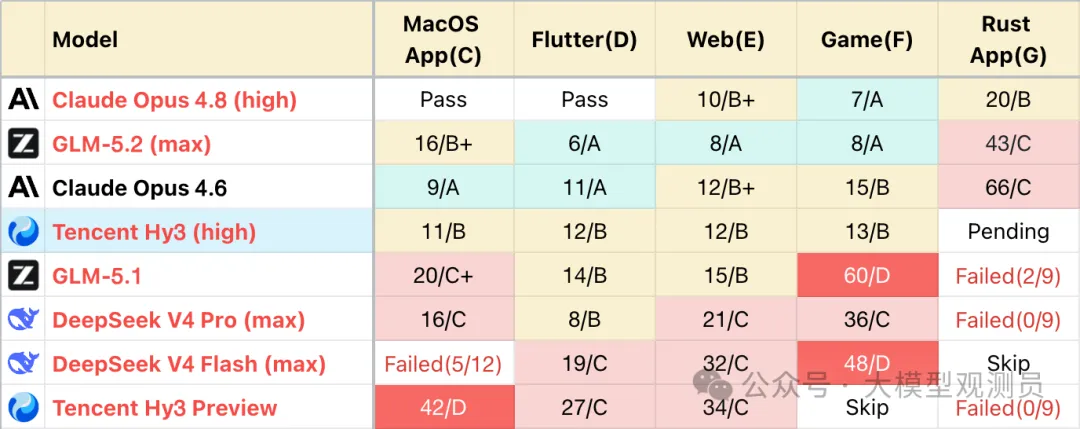Click the Z logo next to GLM-5.2 (max)
The image size is (1080, 429).
click(23, 143)
